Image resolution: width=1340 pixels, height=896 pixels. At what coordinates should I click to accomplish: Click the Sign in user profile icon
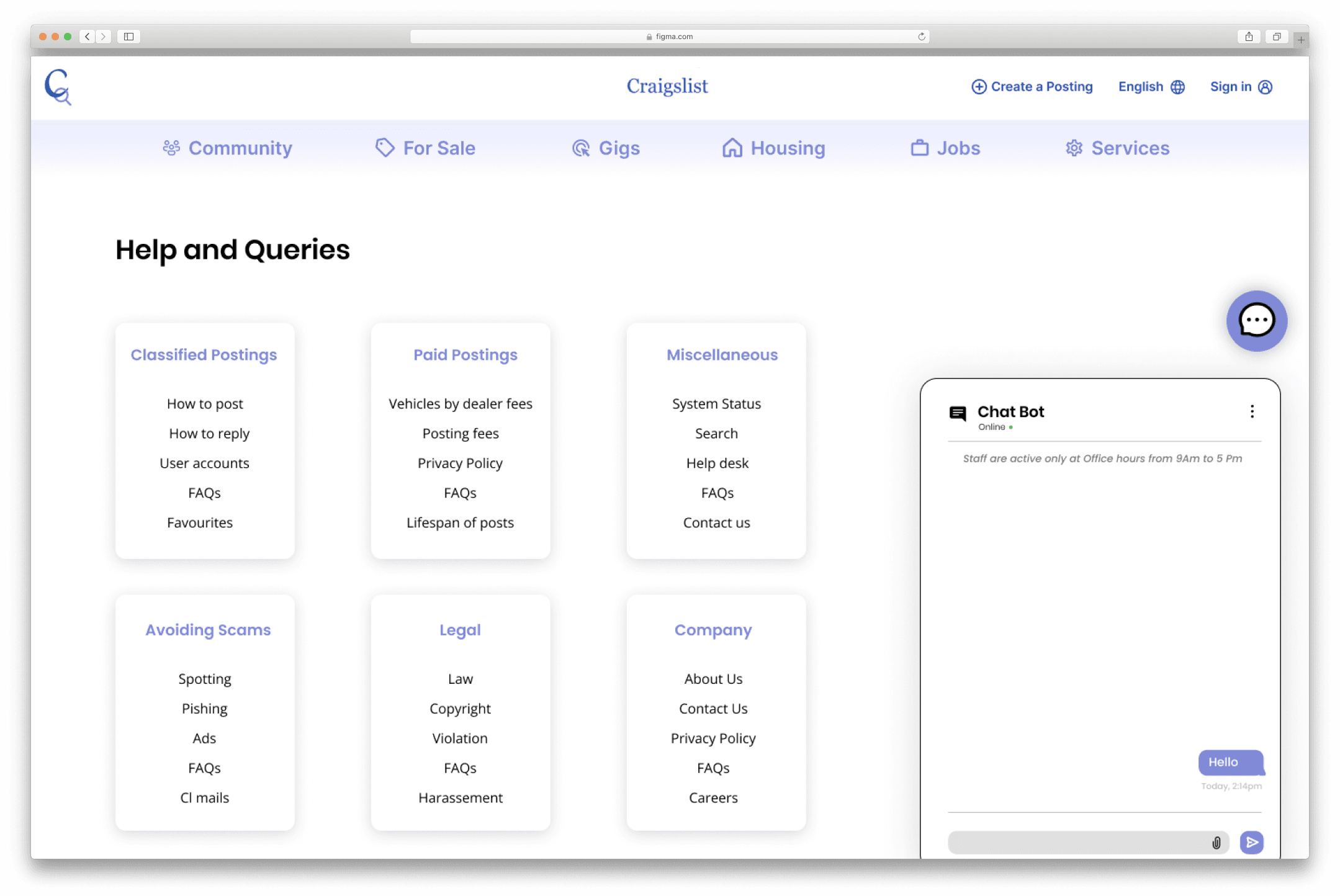1265,87
